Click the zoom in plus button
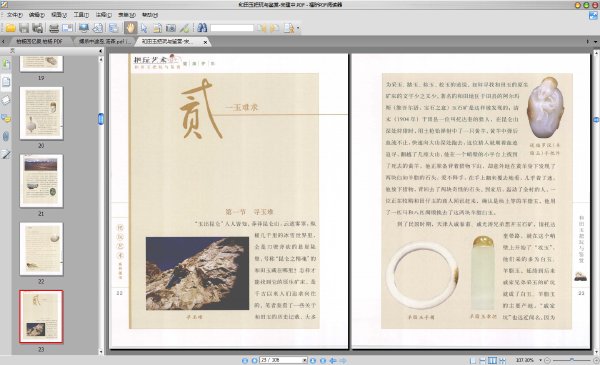The image size is (600, 365). pos(596,360)
